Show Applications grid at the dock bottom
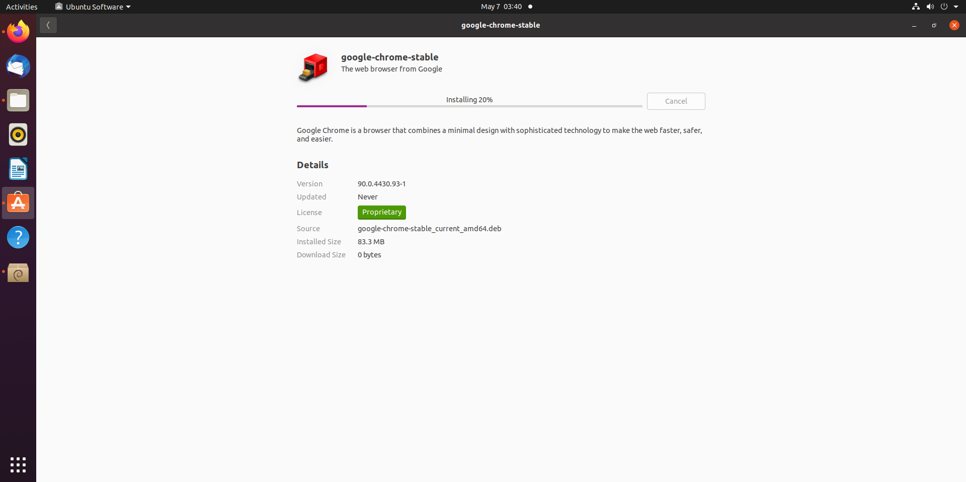Screen dimensions: 966x482 (x=18, y=464)
